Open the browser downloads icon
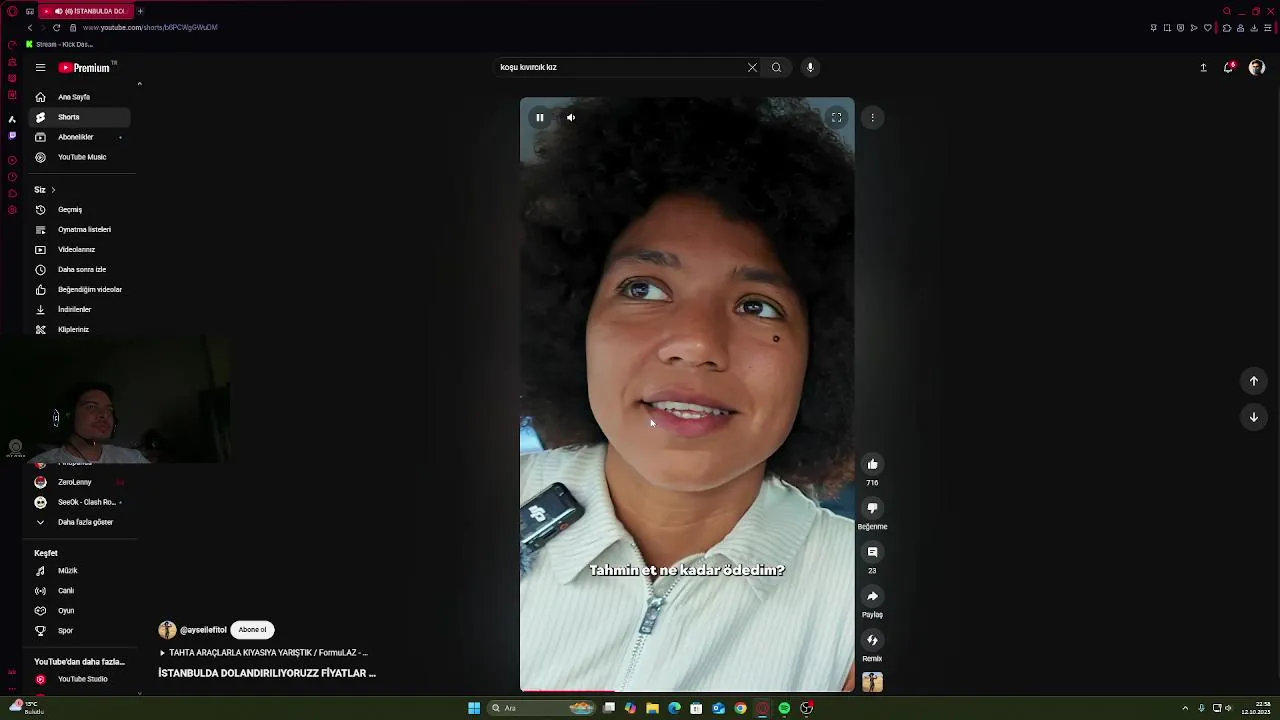Viewport: 1280px width, 720px height. 1254,28
